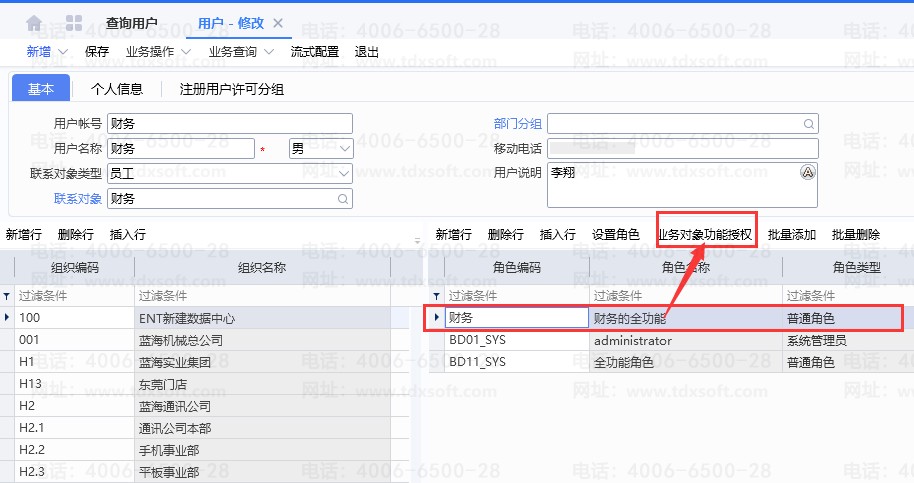The height and width of the screenshot is (483, 914).
Task: Select row 蓝海通讯公司
Action: click(204, 406)
